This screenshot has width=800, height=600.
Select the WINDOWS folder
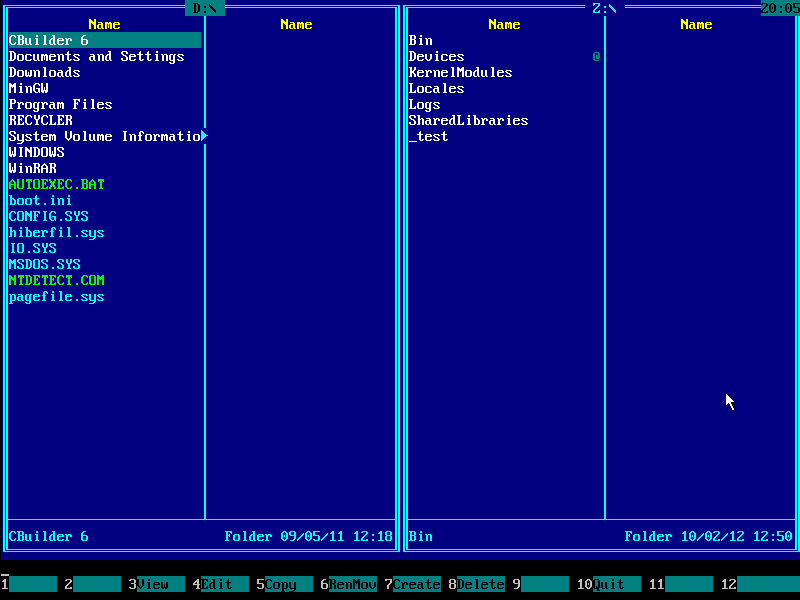(37, 152)
